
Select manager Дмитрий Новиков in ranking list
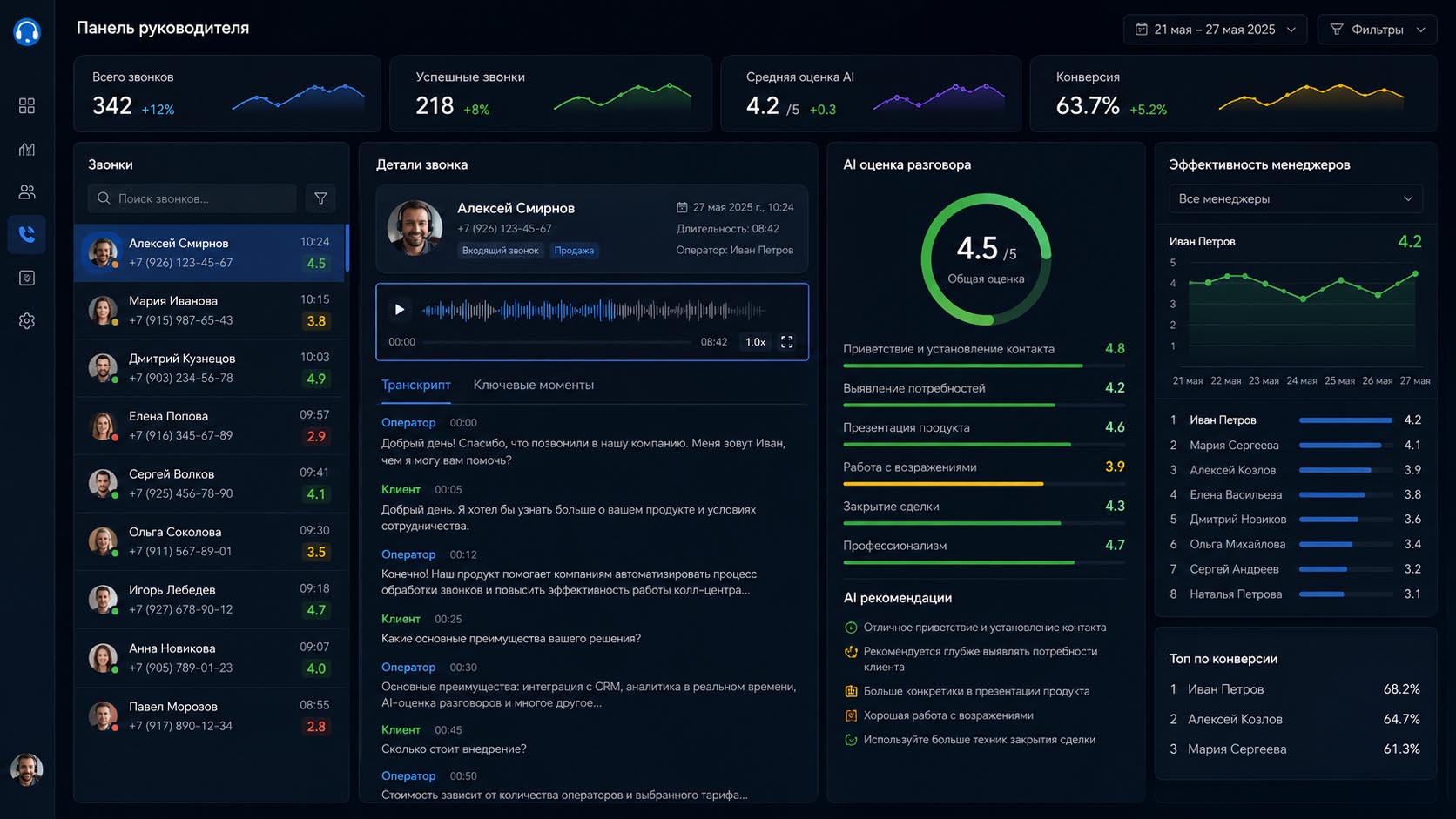(x=1296, y=520)
